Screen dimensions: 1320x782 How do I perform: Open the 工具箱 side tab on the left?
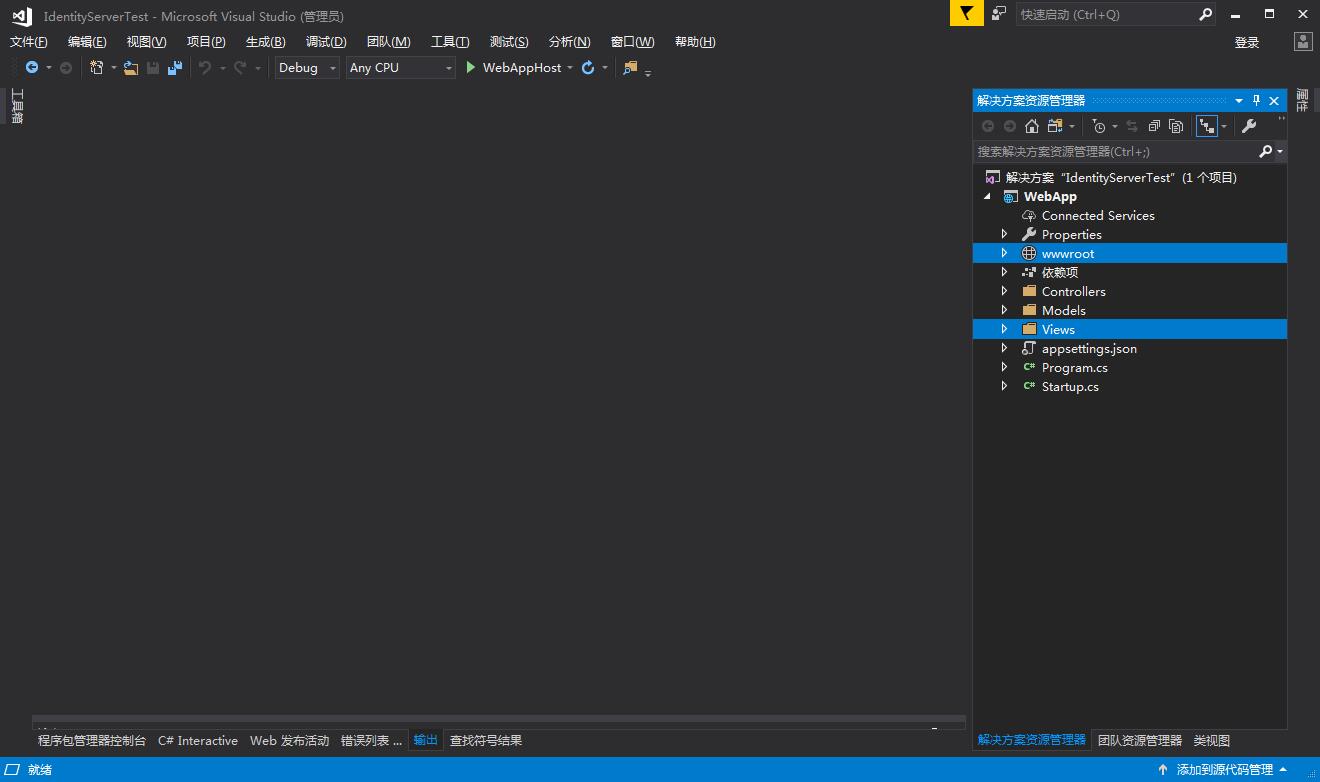tap(17, 106)
